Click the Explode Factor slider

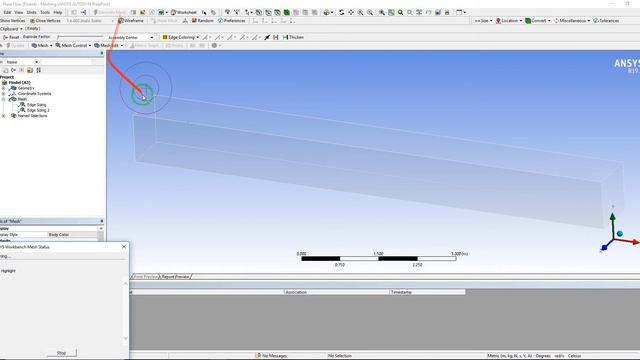[x=80, y=37]
